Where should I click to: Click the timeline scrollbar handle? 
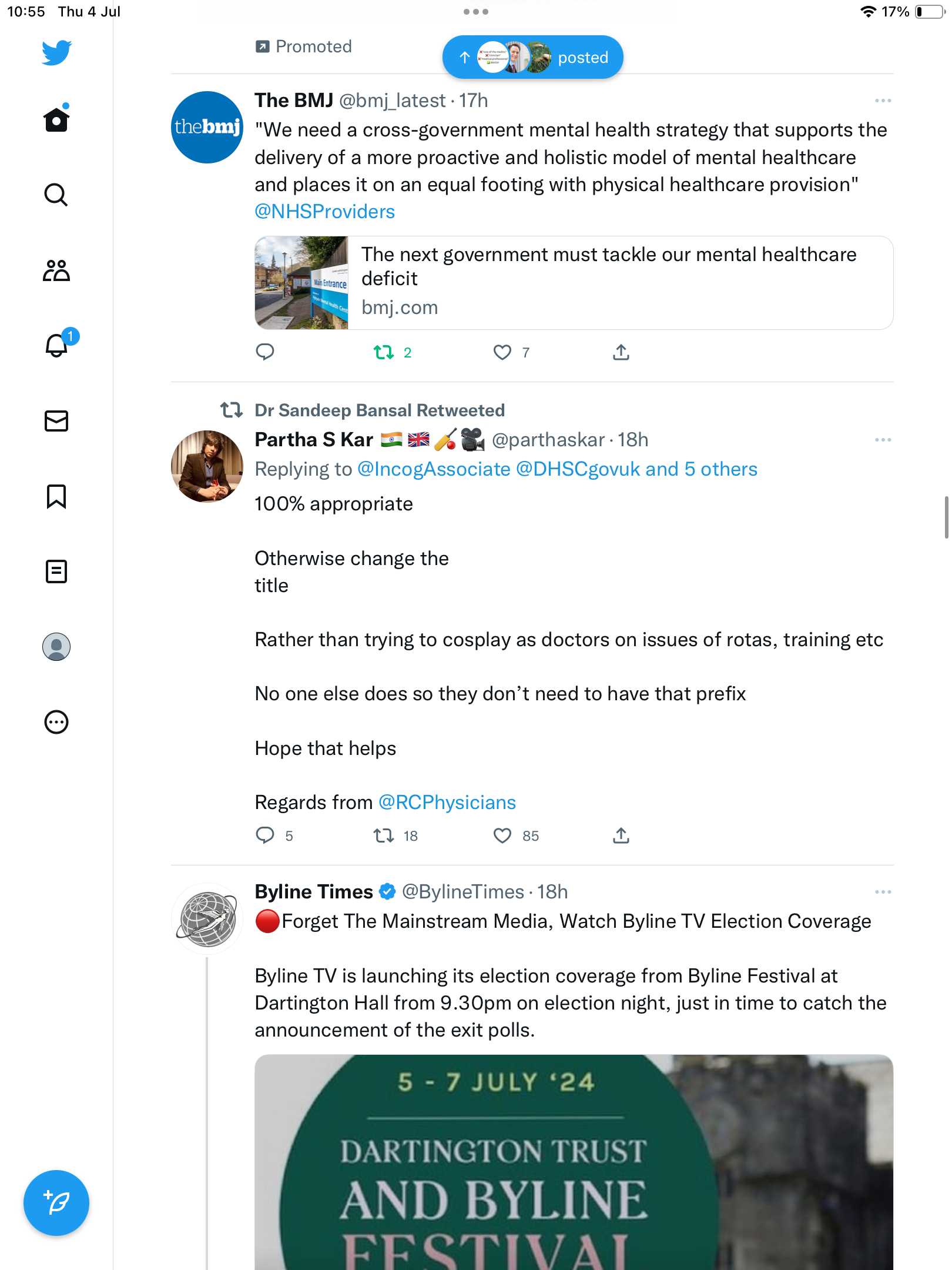click(x=946, y=517)
